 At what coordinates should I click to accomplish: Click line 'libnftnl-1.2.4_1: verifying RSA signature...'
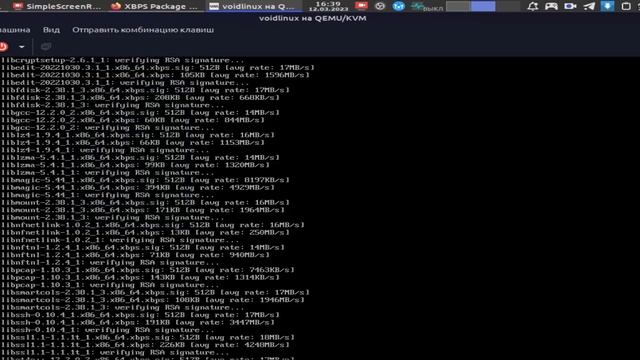point(110,262)
